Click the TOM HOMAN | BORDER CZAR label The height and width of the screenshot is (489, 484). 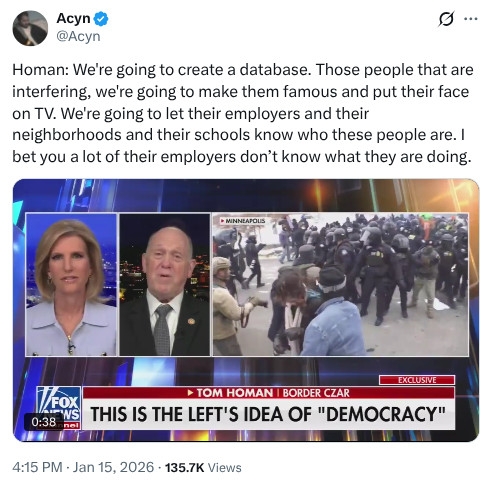pos(269,393)
